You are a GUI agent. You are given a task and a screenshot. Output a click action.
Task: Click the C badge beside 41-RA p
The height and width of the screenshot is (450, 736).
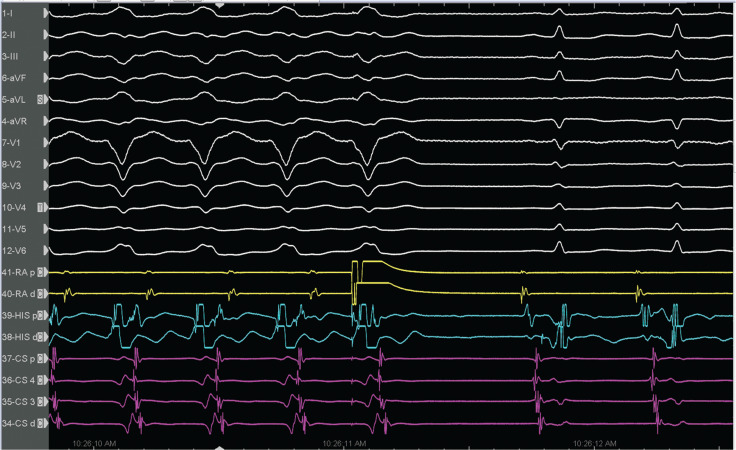pyautogui.click(x=41, y=272)
